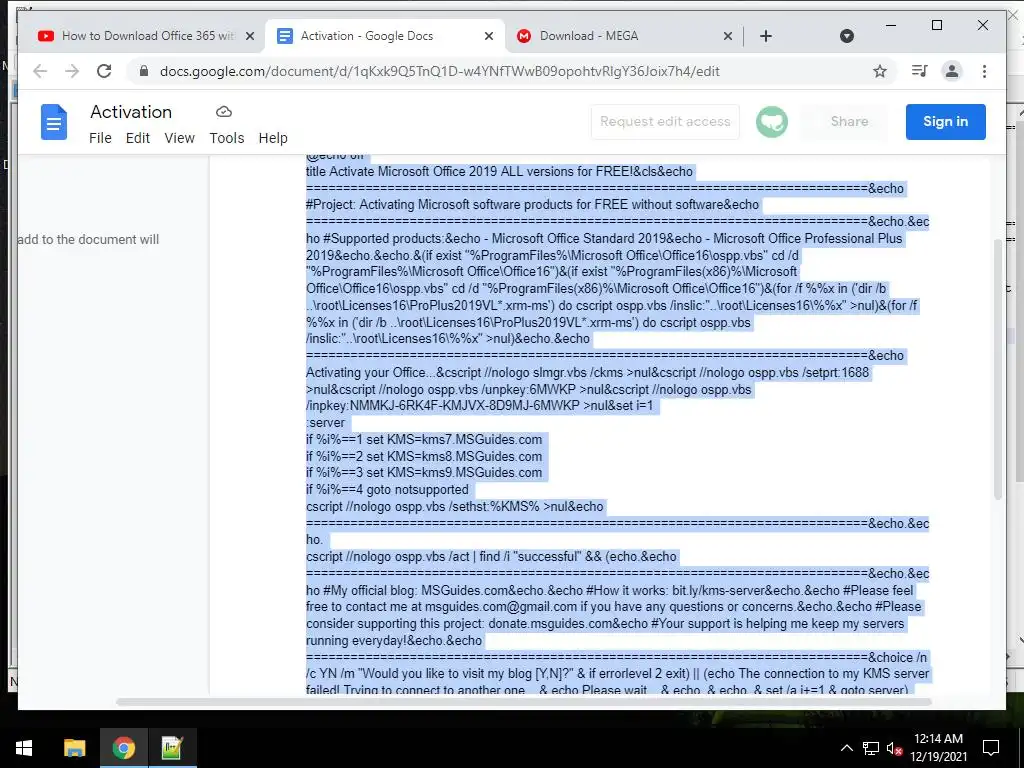Viewport: 1024px width, 768px height.
Task: Open the Windows Start menu
Action: pos(24,748)
